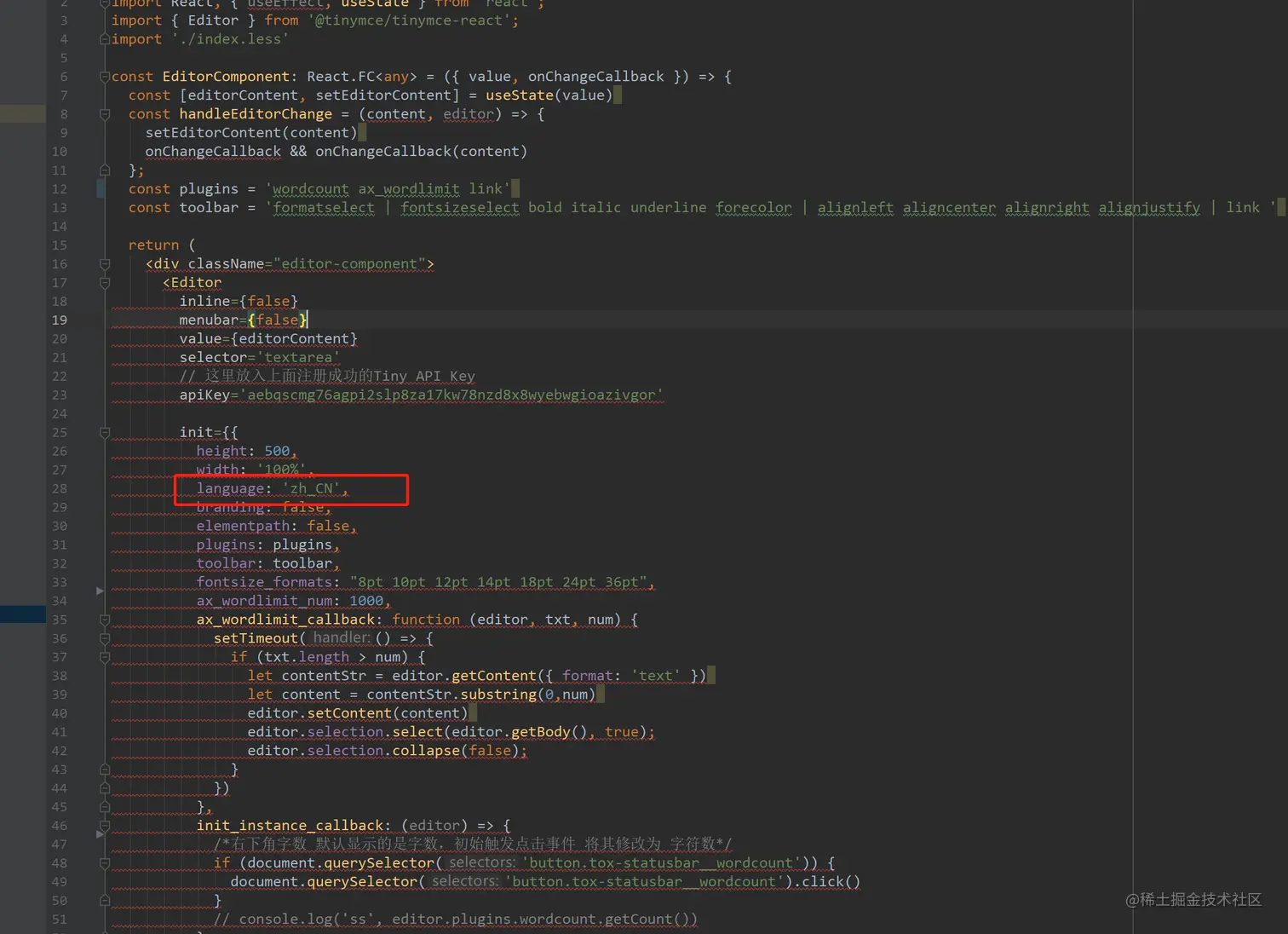
Task: Click 'setTimeout' call on line 36
Action: [x=256, y=638]
